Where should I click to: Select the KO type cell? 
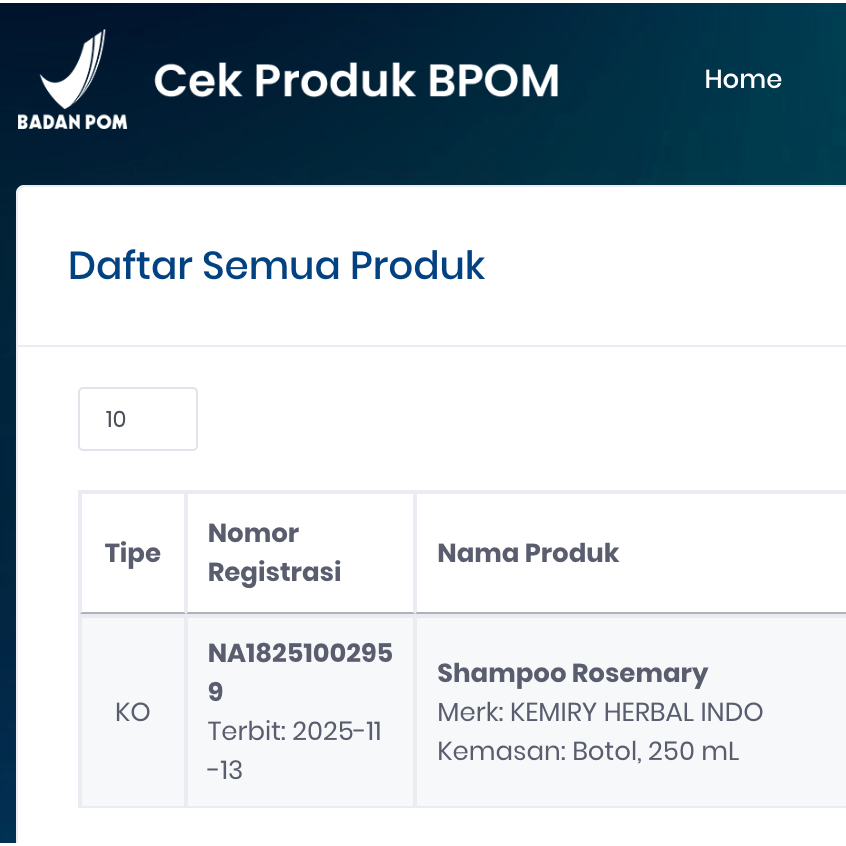tap(133, 712)
